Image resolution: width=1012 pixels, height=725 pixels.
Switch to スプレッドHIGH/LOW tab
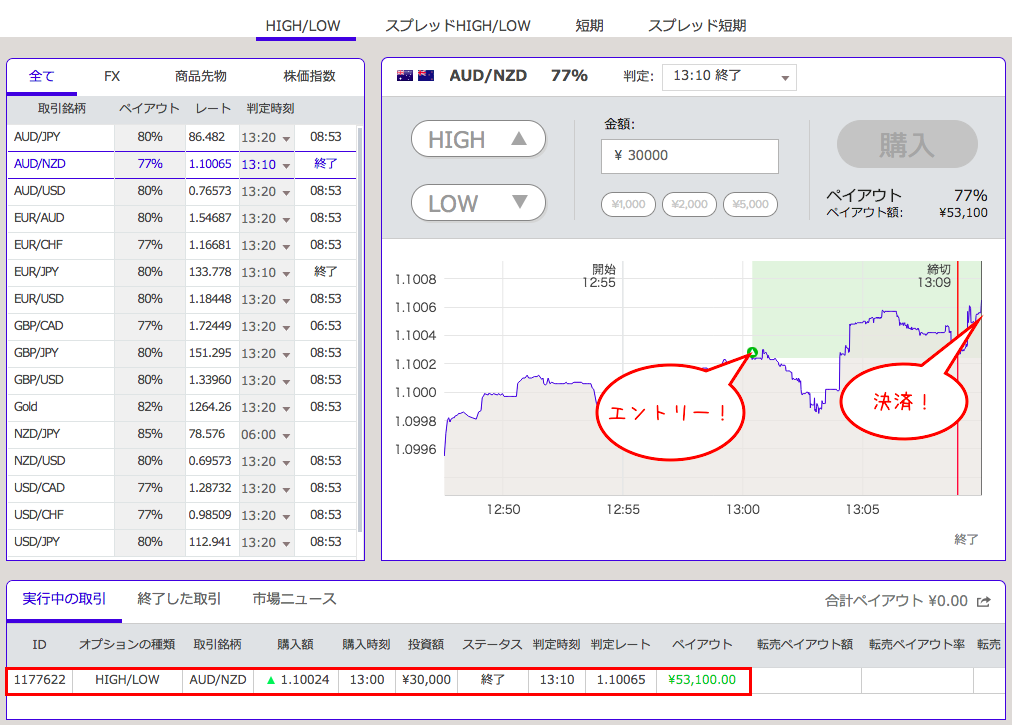[x=458, y=26]
